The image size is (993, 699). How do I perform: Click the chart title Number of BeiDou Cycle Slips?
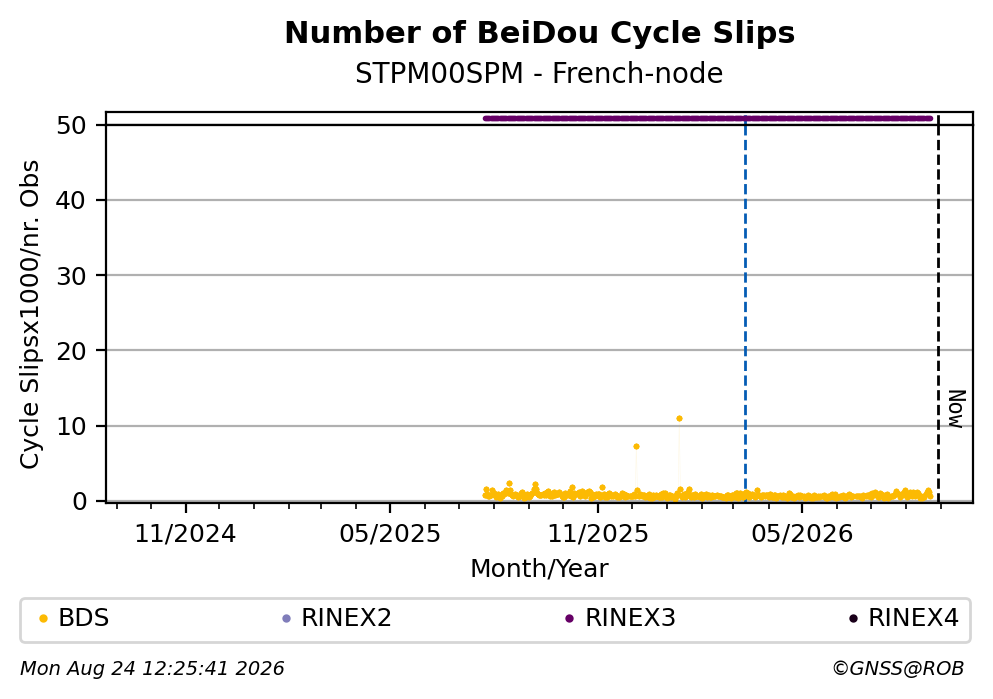(540, 33)
